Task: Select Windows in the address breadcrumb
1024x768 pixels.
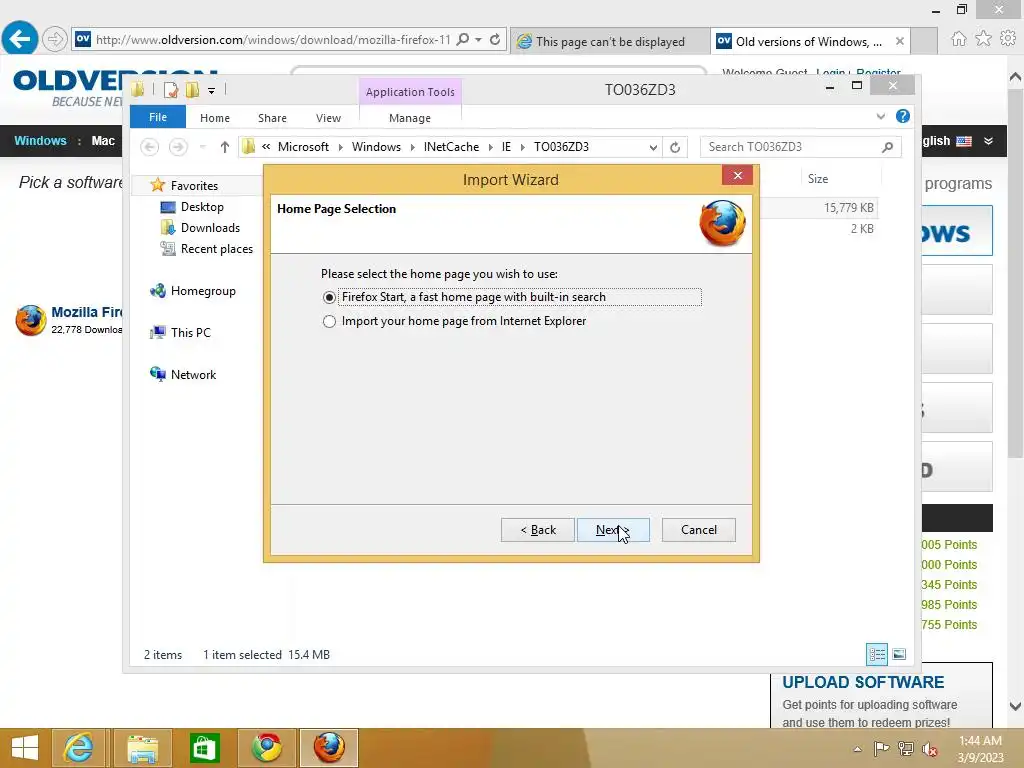Action: point(376,147)
